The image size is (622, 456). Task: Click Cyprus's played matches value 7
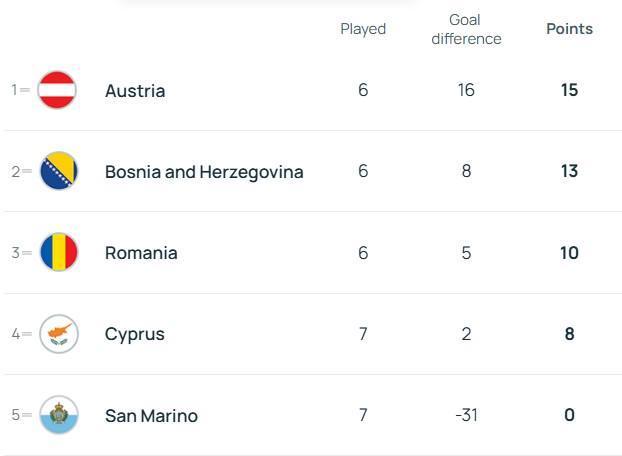pos(363,334)
